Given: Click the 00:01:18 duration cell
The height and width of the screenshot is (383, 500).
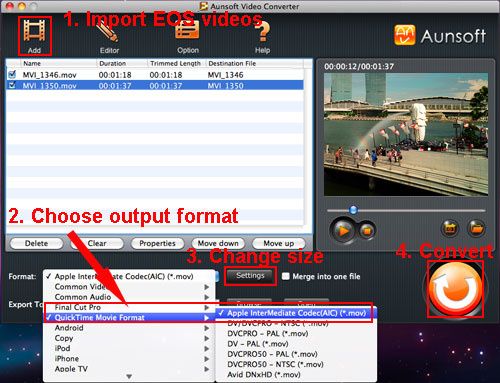Looking at the screenshot, I should tap(115, 75).
